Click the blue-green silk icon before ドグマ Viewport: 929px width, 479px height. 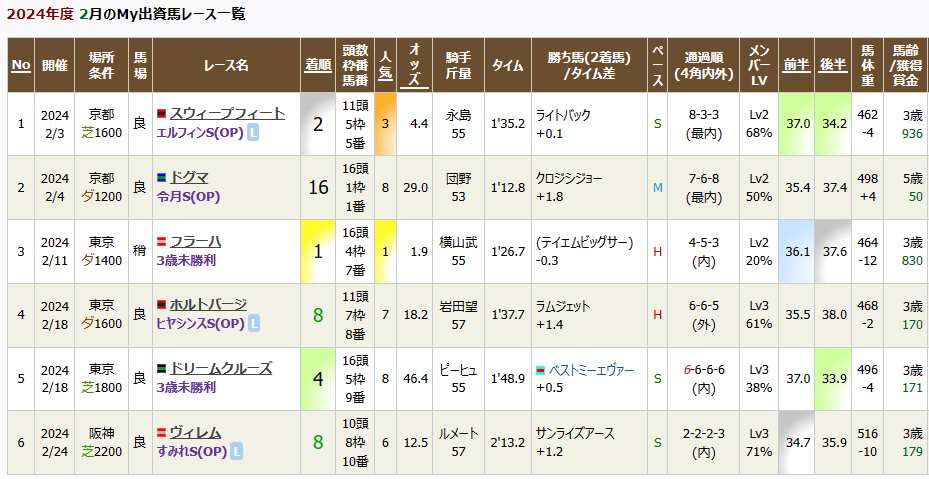coord(161,177)
